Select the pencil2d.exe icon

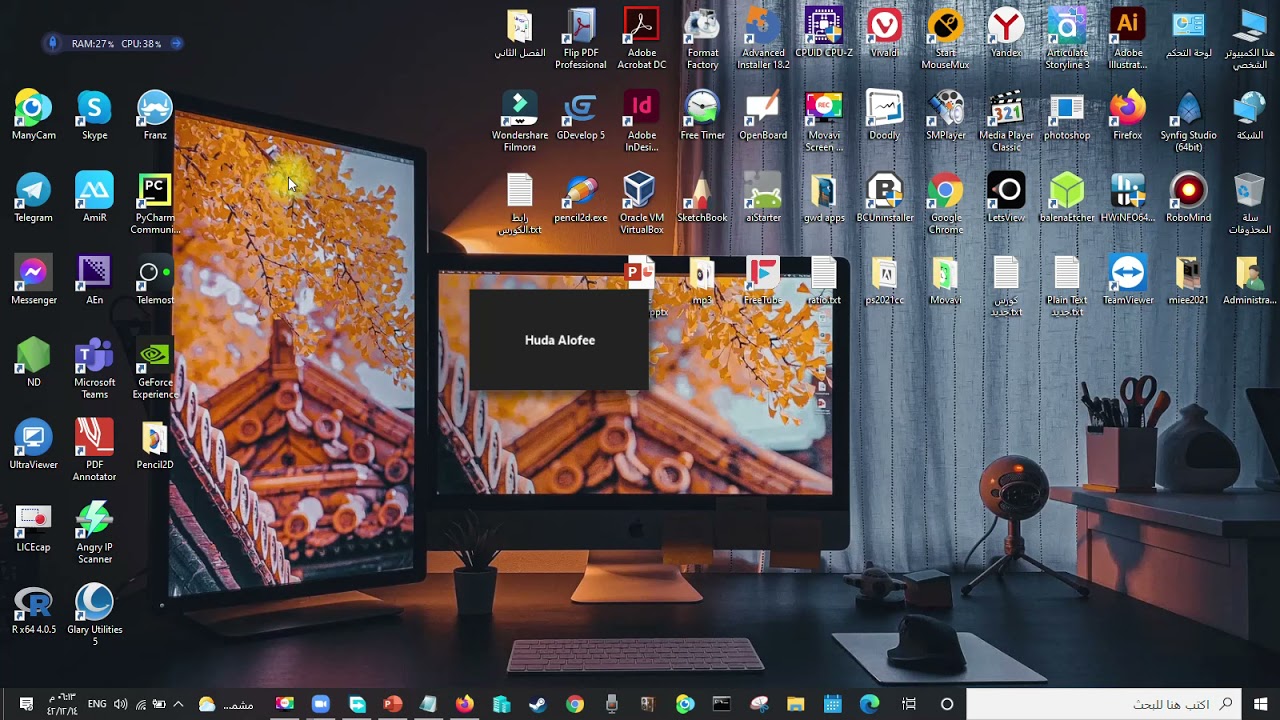(x=581, y=197)
